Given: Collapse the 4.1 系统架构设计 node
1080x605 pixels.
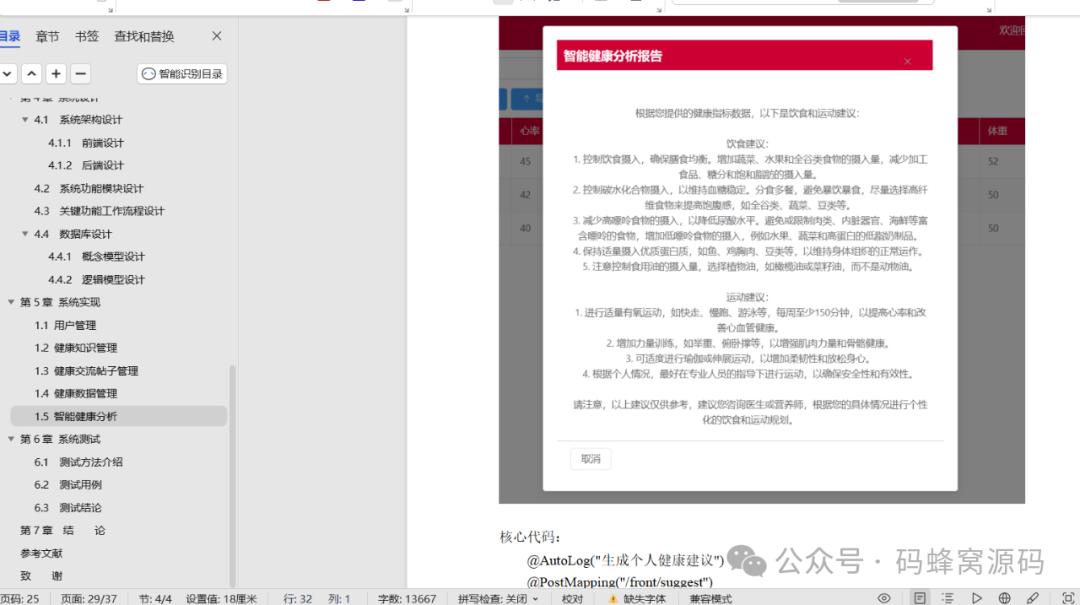Looking at the screenshot, I should point(25,120).
